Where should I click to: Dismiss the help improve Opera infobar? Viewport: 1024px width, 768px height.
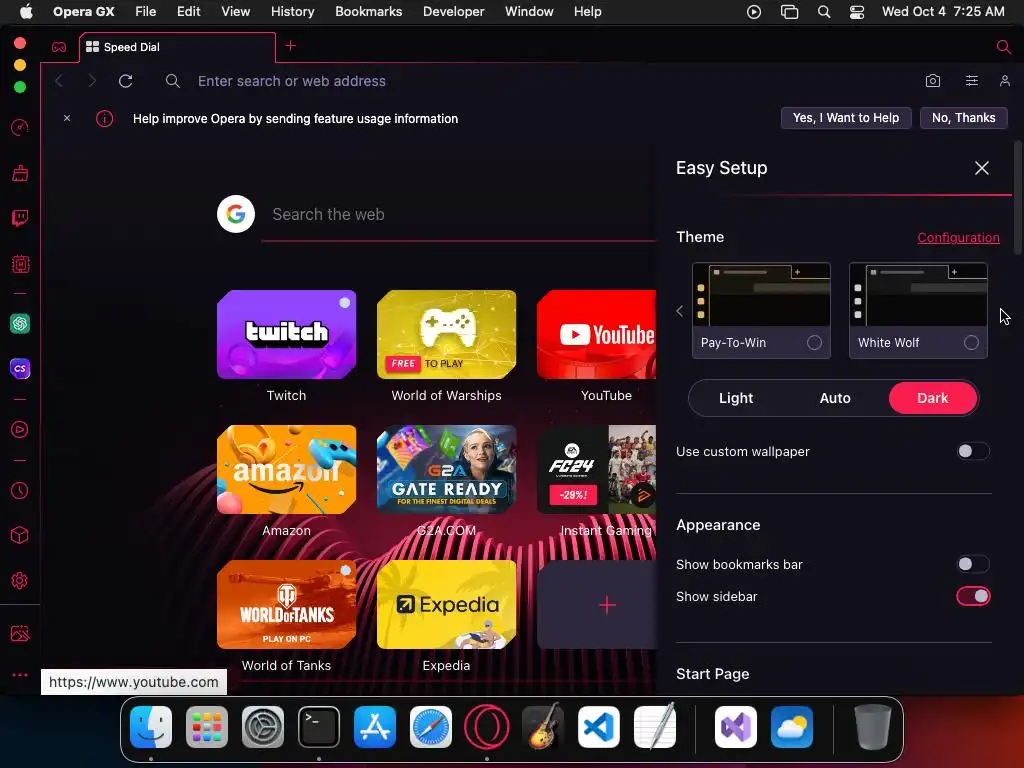coord(67,118)
